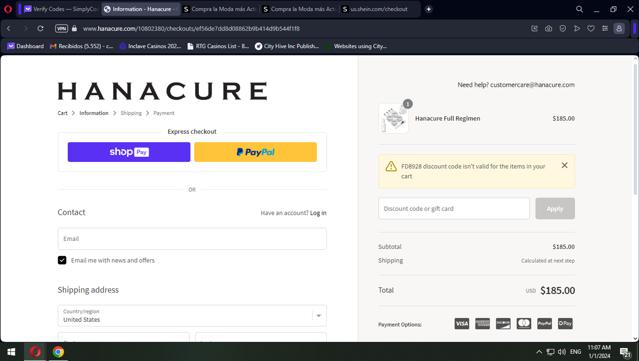Toggle the VPN badge

pos(61,29)
